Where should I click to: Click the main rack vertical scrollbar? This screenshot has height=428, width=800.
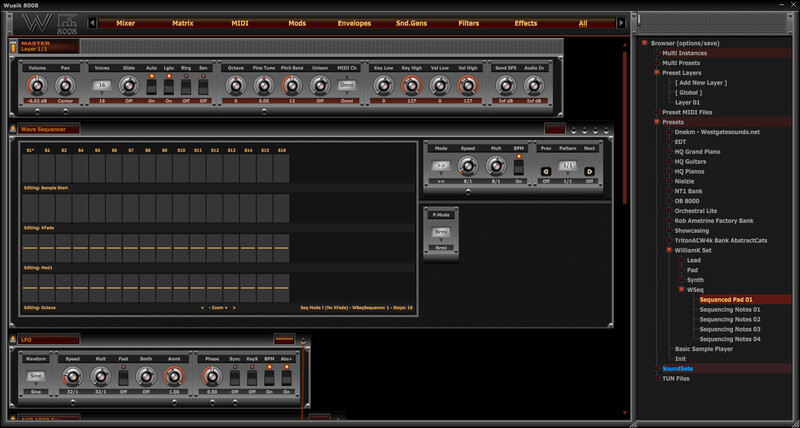click(x=623, y=128)
